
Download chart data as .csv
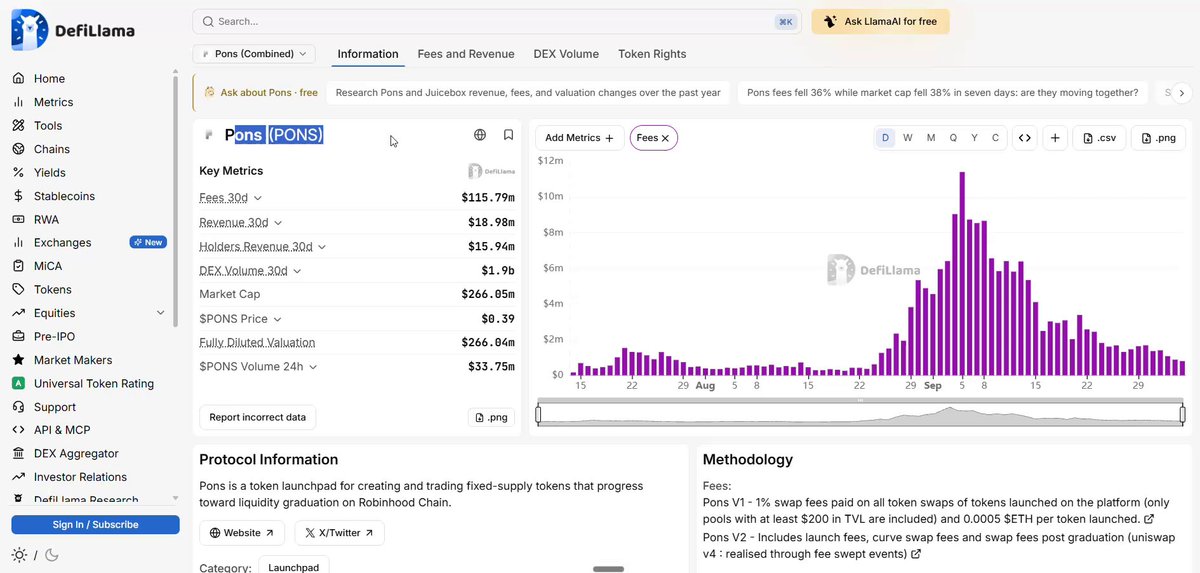tap(1099, 138)
